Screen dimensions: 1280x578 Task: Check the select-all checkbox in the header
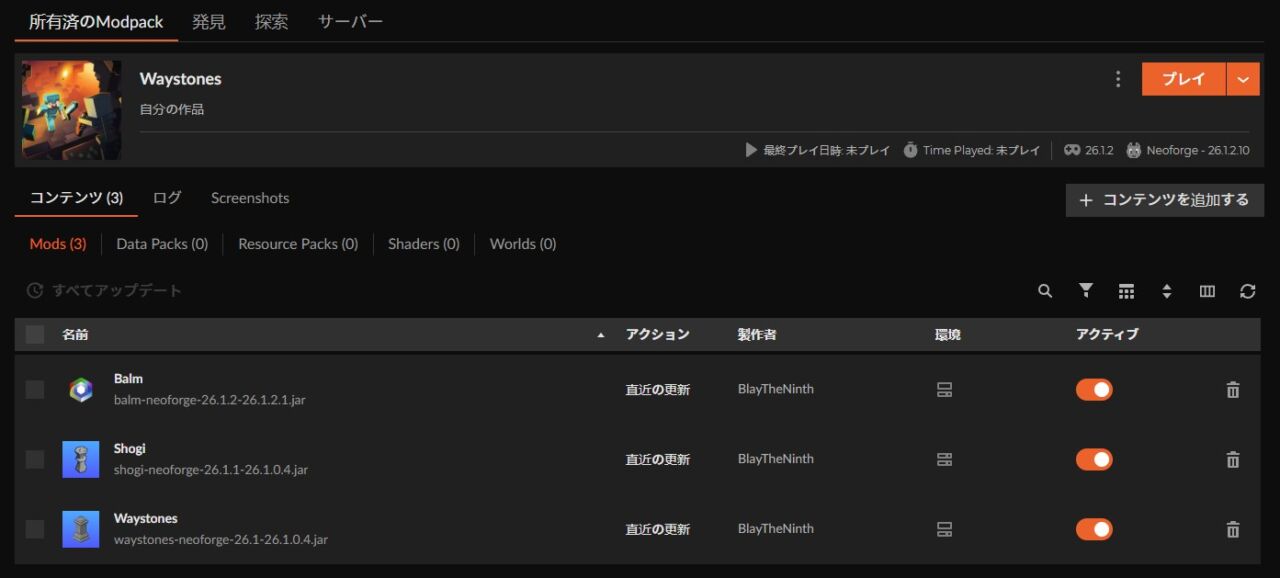(34, 334)
